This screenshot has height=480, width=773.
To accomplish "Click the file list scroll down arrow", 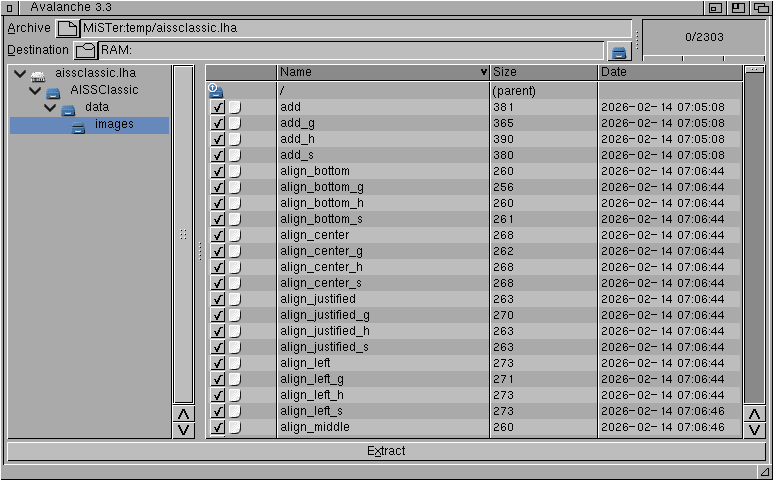I will point(754,429).
